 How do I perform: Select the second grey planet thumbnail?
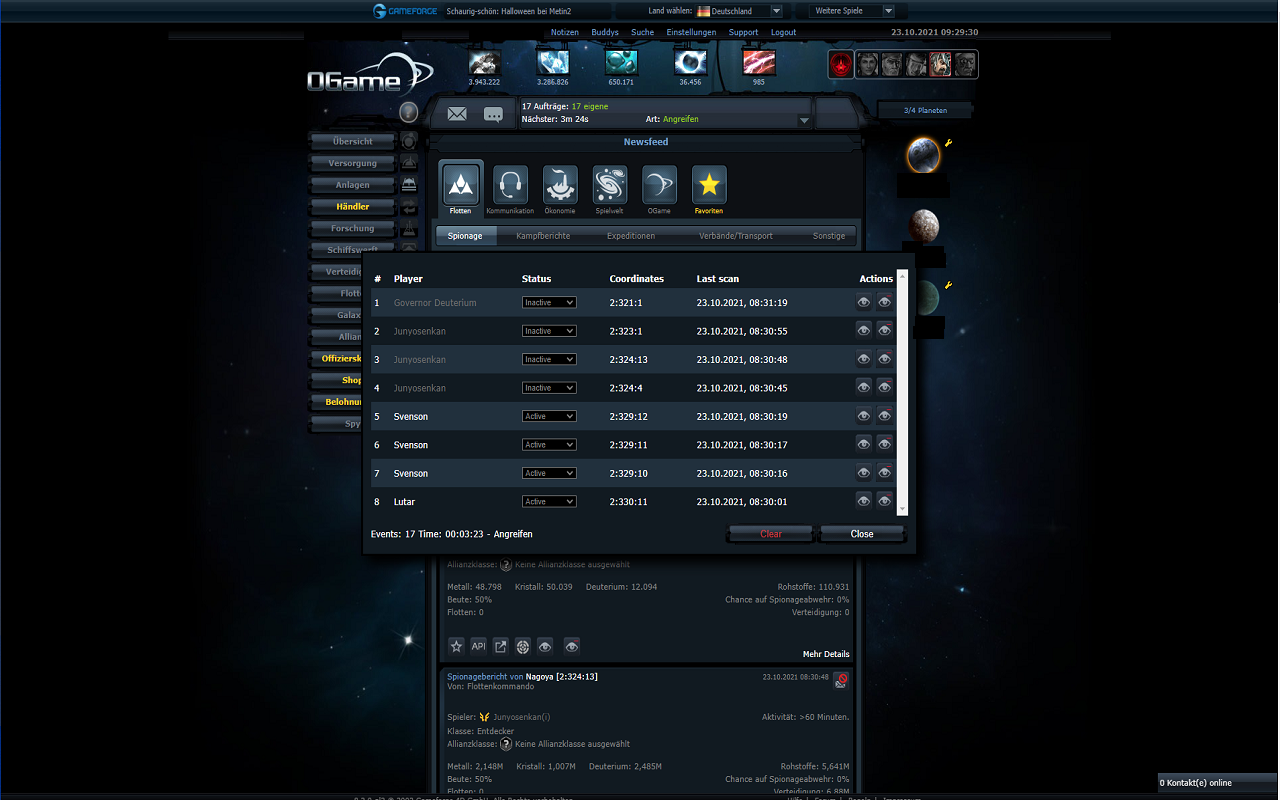pos(923,225)
